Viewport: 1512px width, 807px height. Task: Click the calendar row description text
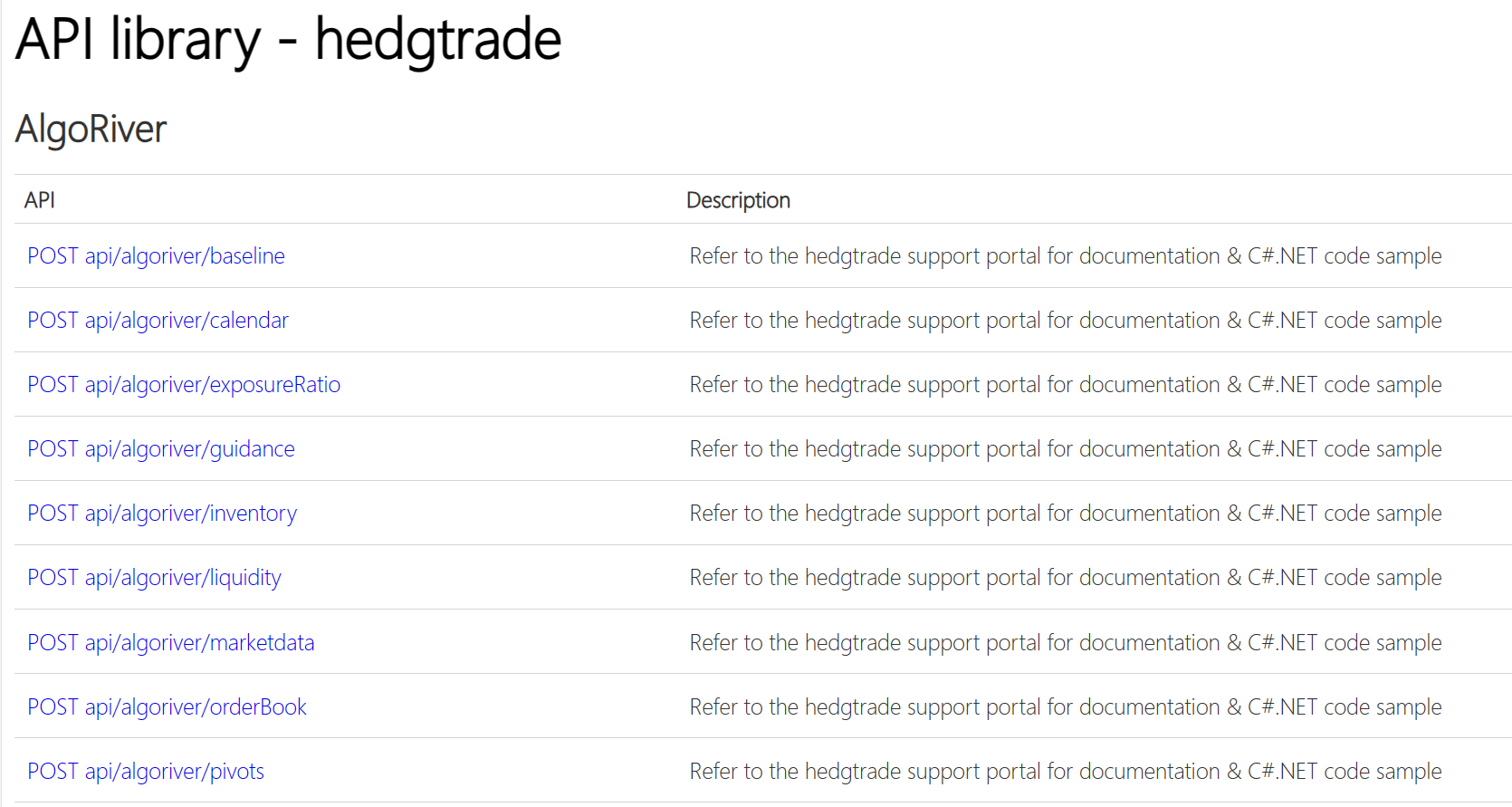1066,321
